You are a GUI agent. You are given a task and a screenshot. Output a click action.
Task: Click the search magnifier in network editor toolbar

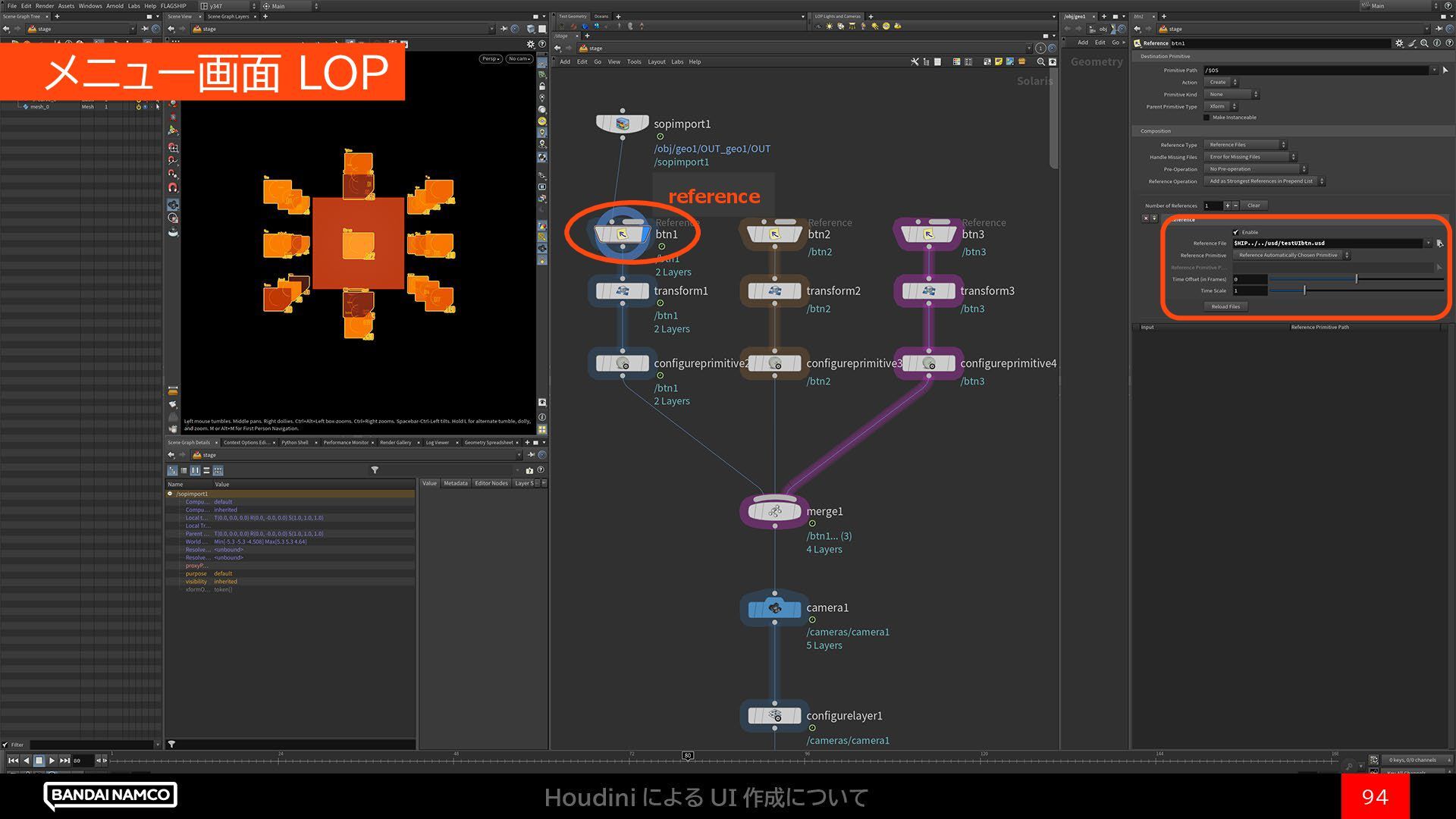pyautogui.click(x=1040, y=61)
